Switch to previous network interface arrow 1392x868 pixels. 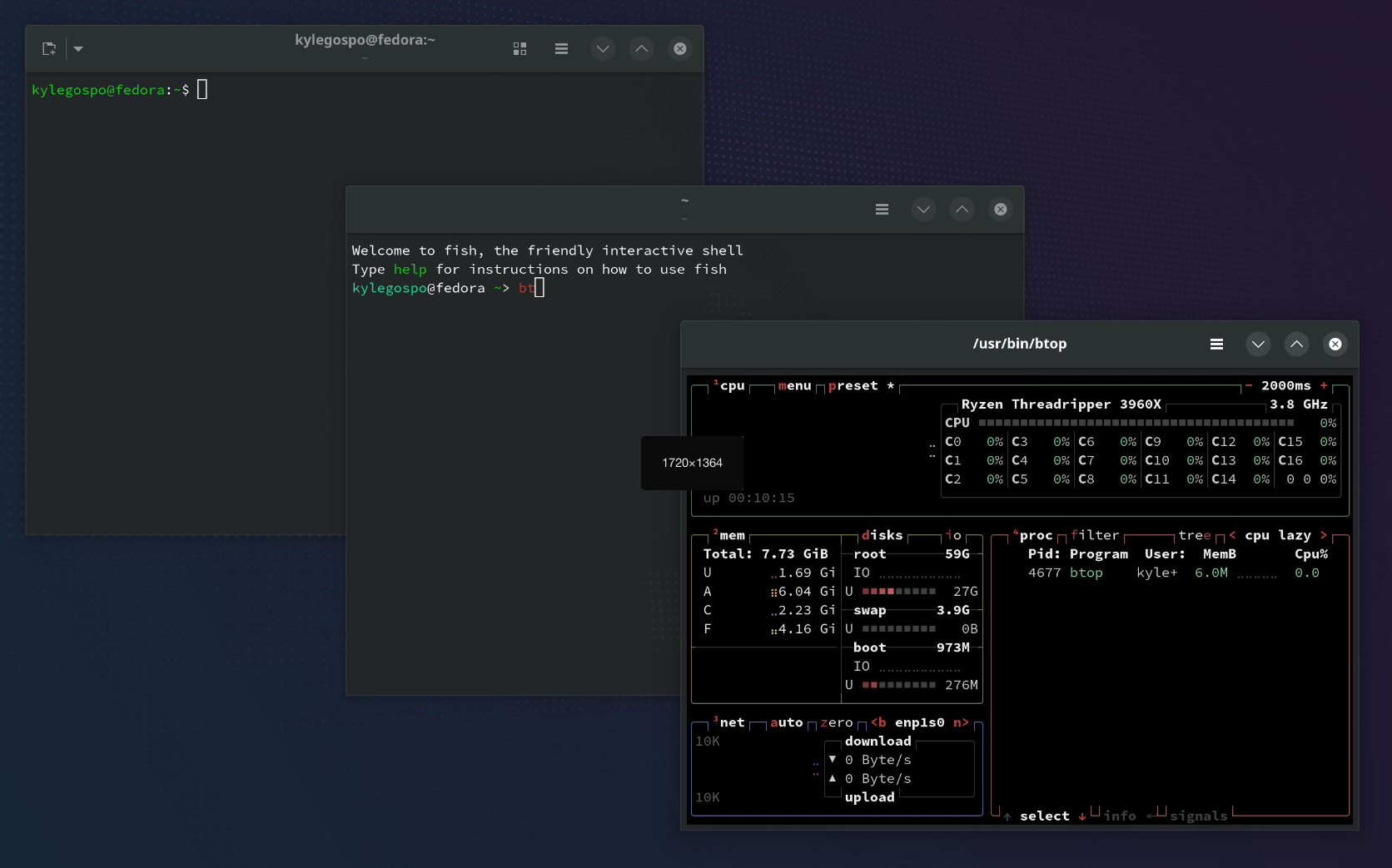[x=877, y=723]
